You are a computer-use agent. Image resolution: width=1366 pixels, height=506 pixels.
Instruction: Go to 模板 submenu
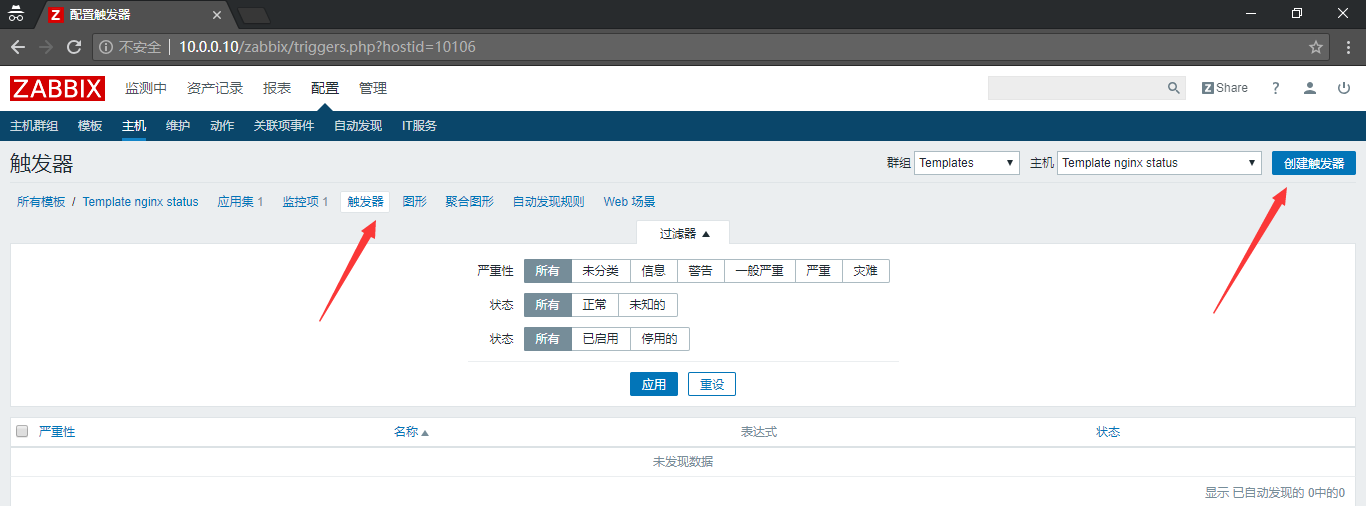tap(90, 126)
